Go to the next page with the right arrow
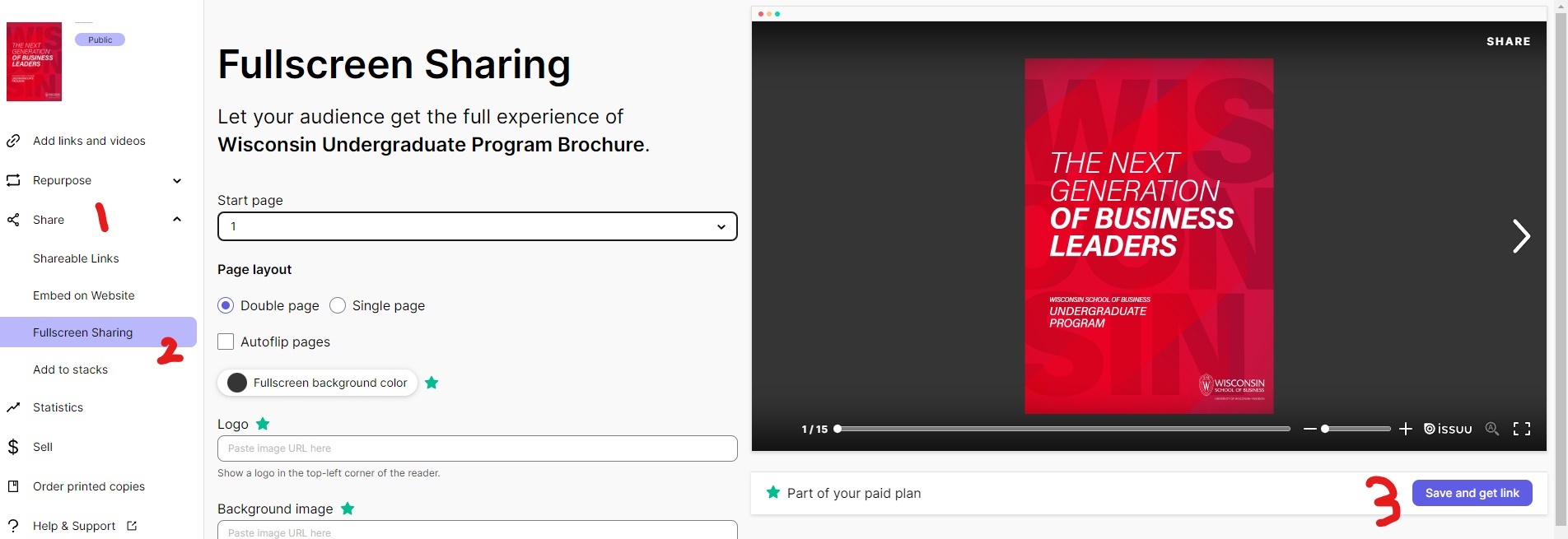This screenshot has height=539, width=1568. click(x=1520, y=236)
